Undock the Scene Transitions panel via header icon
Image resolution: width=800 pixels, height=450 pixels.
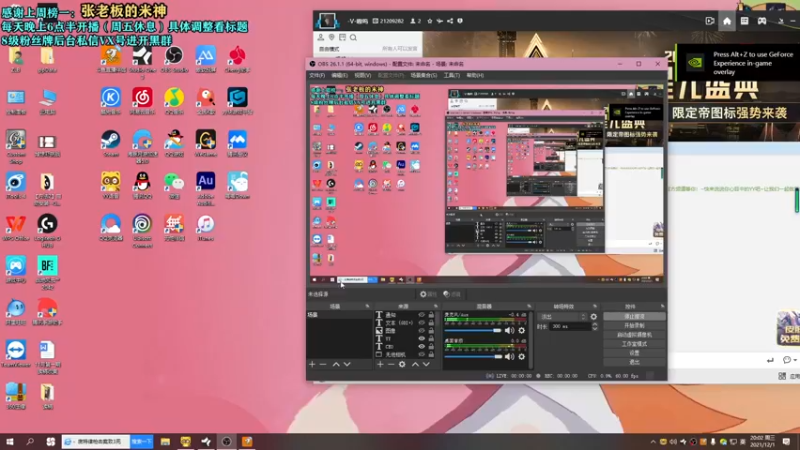click(594, 306)
